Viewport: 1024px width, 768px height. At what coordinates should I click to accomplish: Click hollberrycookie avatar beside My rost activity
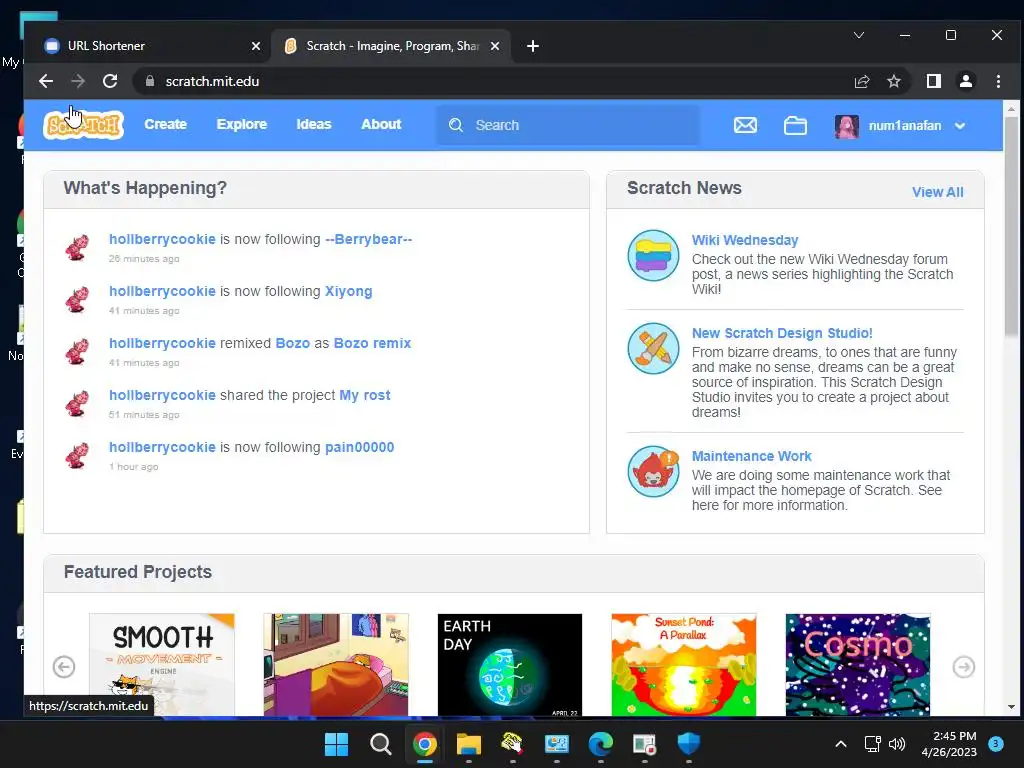77,404
